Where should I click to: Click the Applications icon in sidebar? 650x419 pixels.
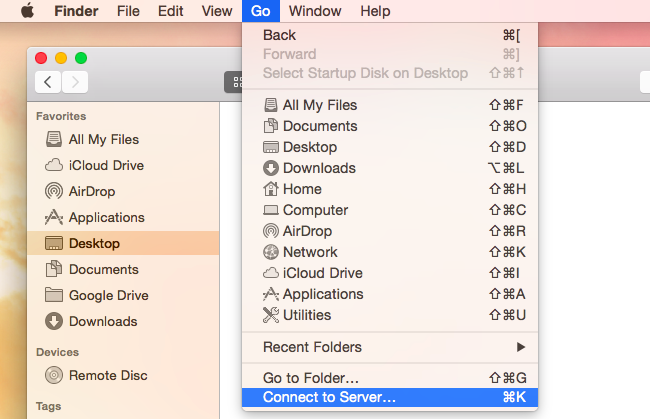(x=54, y=217)
